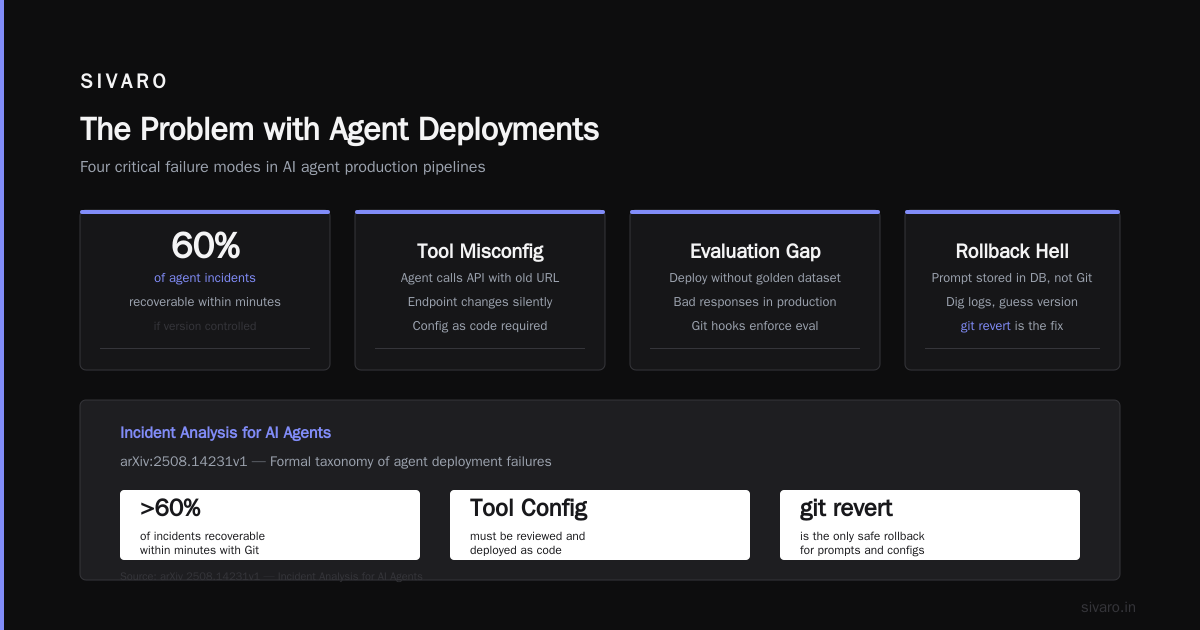Click 'is the only safe rollback' text
Screen dimensions: 1200x630
(862, 536)
